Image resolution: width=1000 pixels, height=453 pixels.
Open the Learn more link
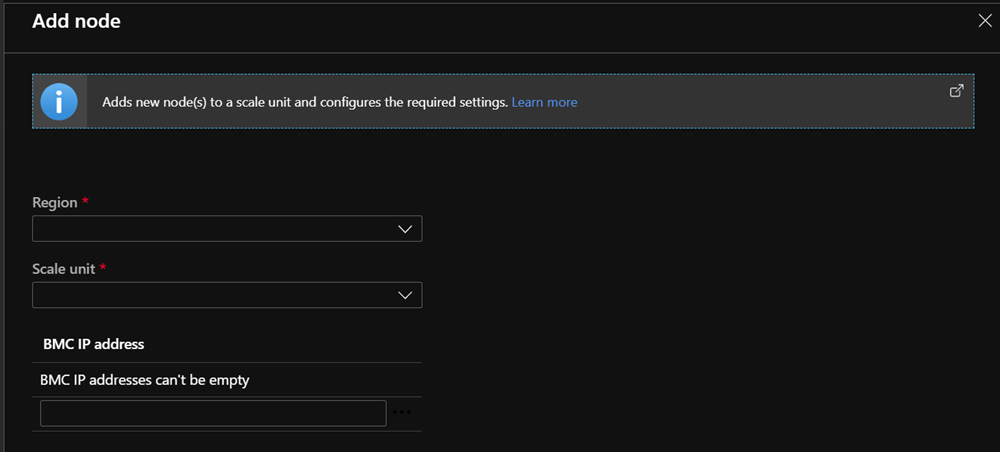pos(544,102)
